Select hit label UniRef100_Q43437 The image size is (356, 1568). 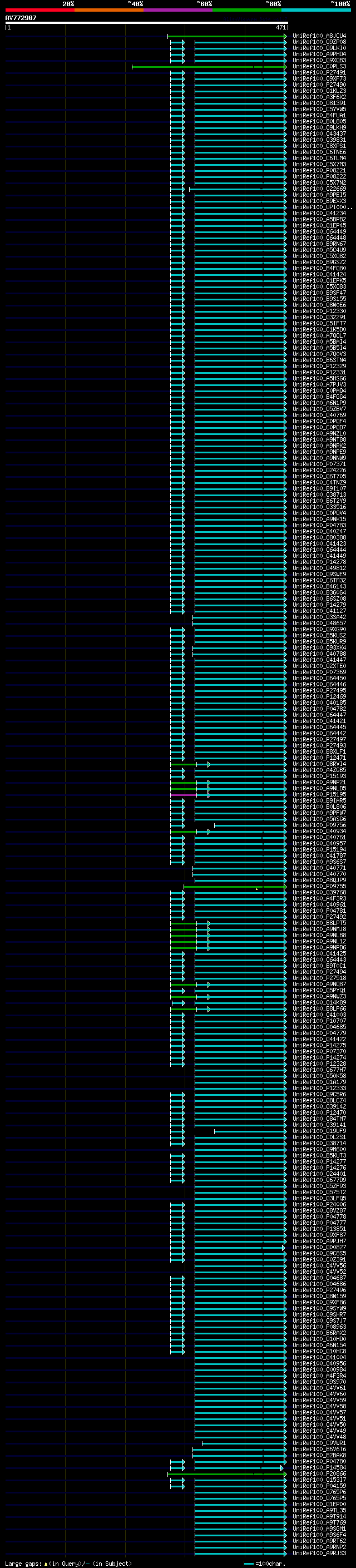(x=319, y=134)
